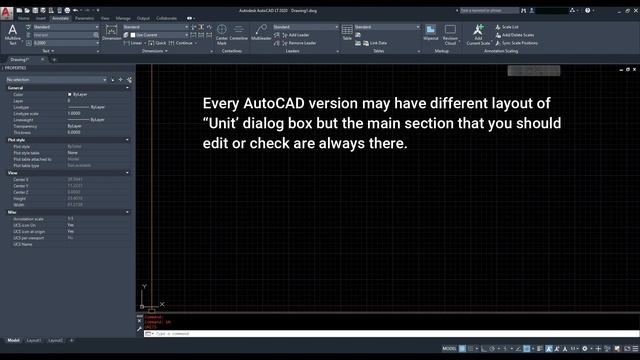Click the Quick dimension button
The image size is (640, 360).
[157, 43]
